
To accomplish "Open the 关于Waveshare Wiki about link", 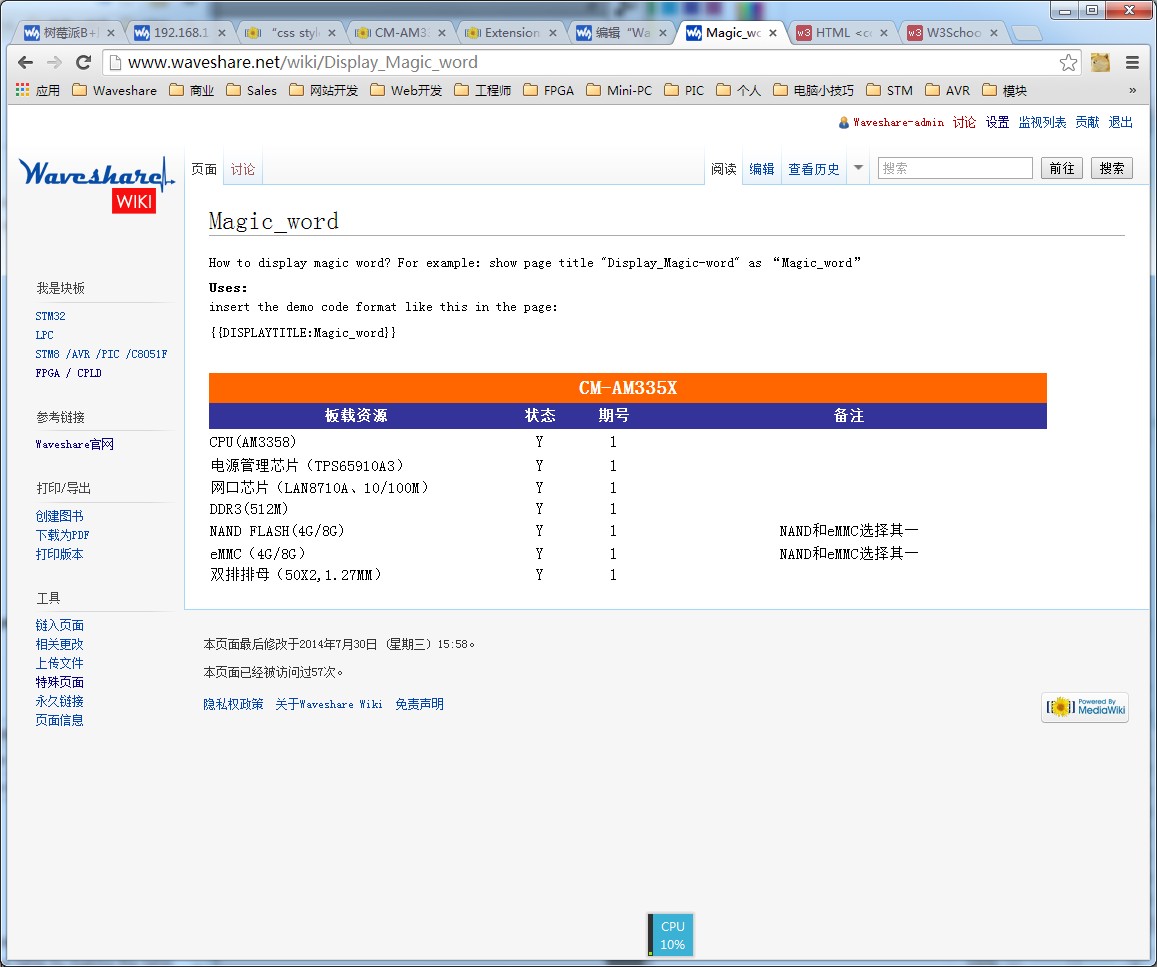I will pos(329,704).
